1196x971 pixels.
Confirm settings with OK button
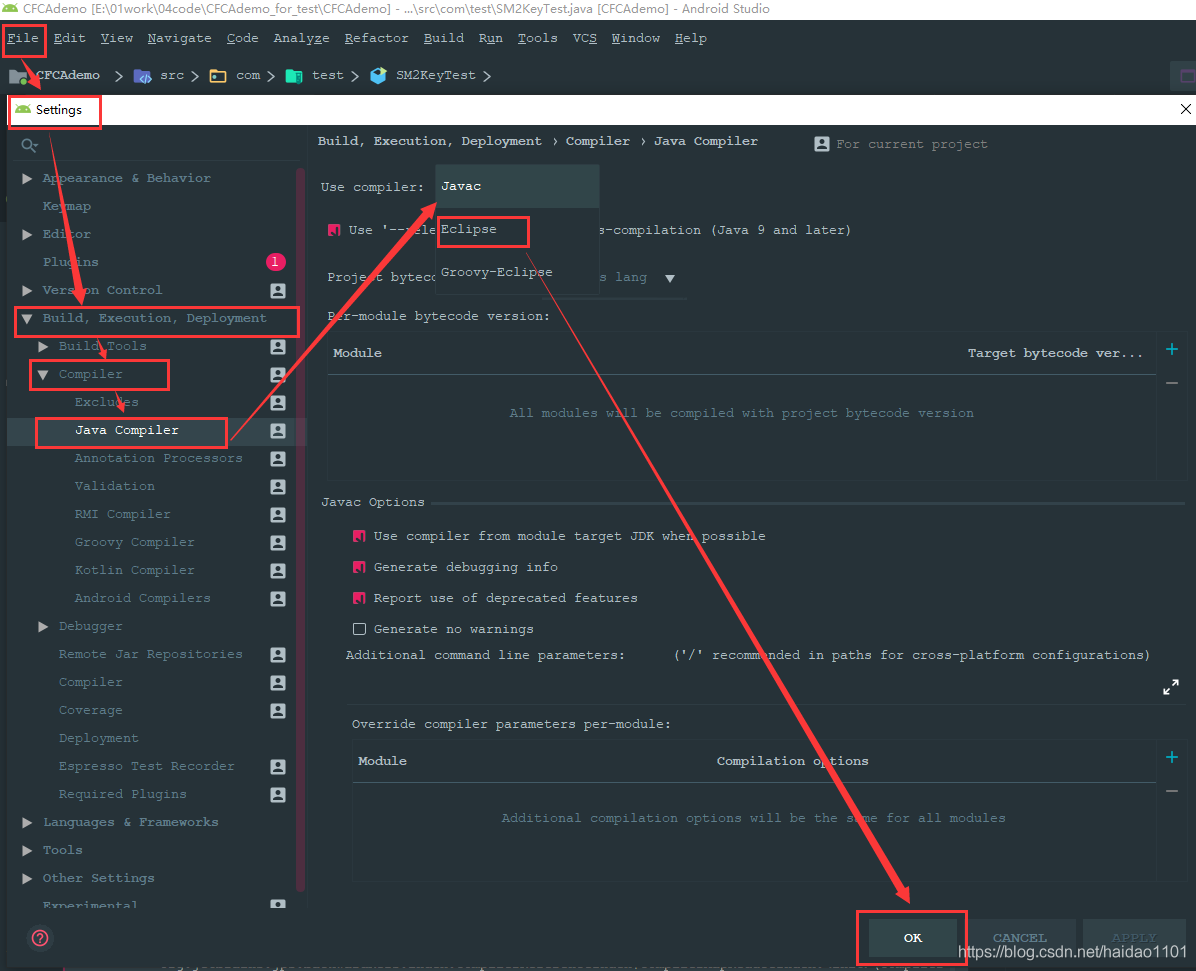912,938
